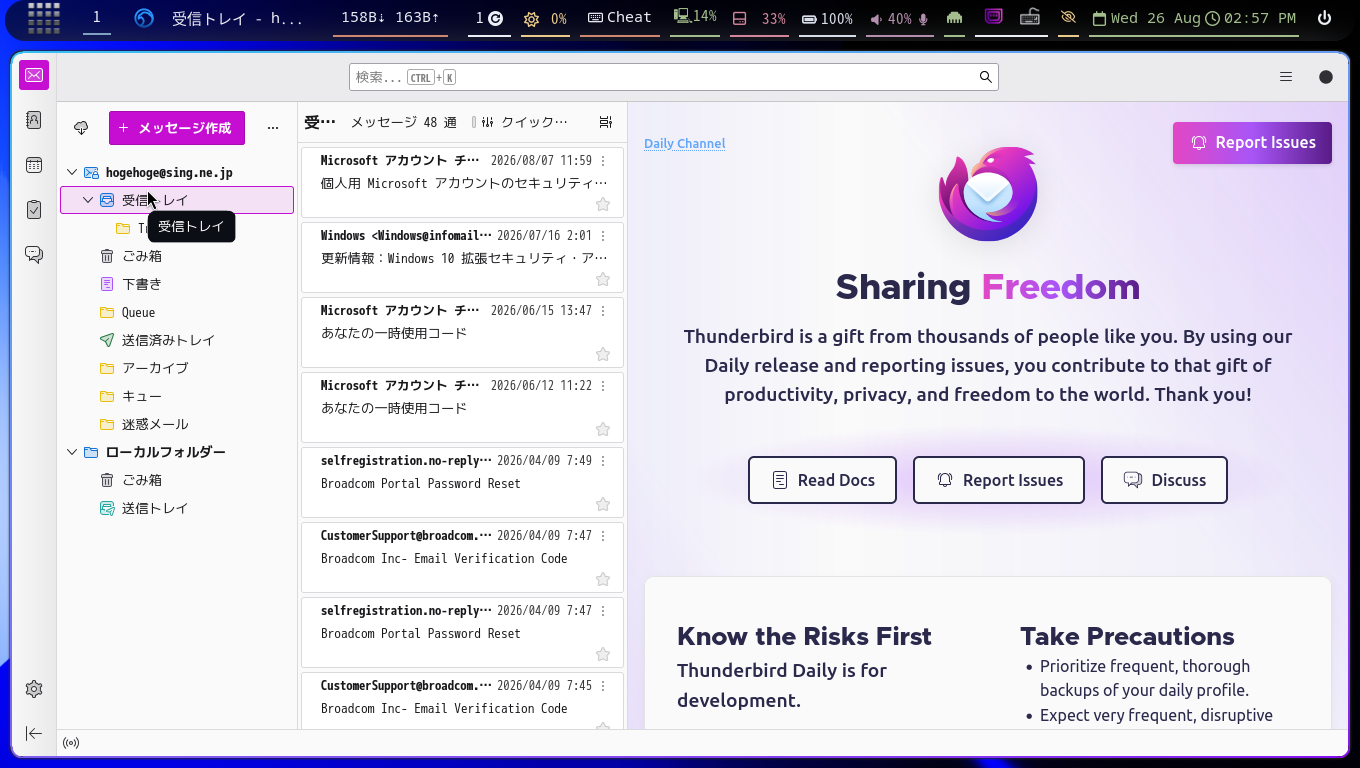Star the message dated 2026/06/12 11:22
The width and height of the screenshot is (1360, 768).
(603, 429)
